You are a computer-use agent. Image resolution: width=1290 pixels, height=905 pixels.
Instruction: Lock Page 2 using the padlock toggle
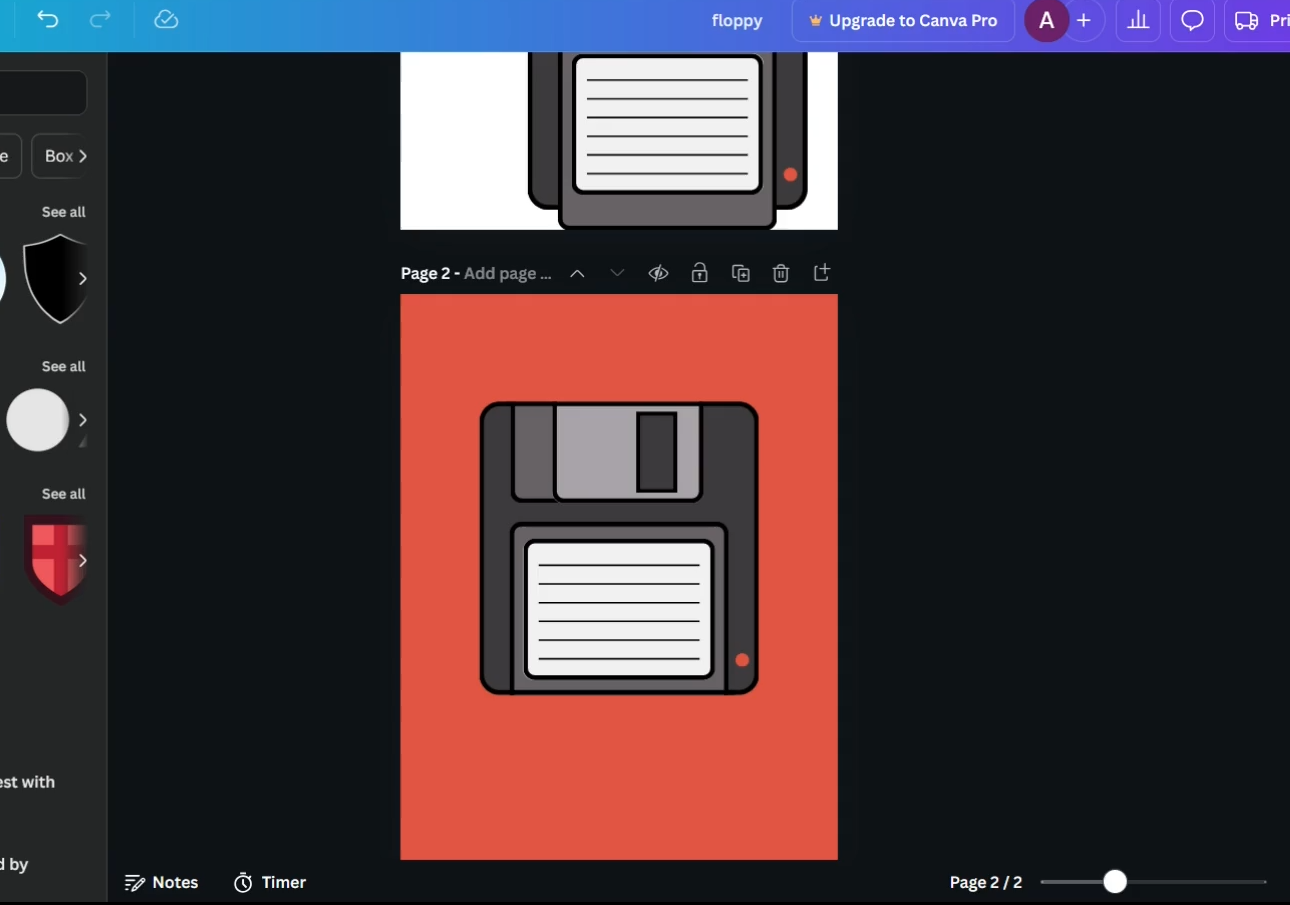pos(699,272)
